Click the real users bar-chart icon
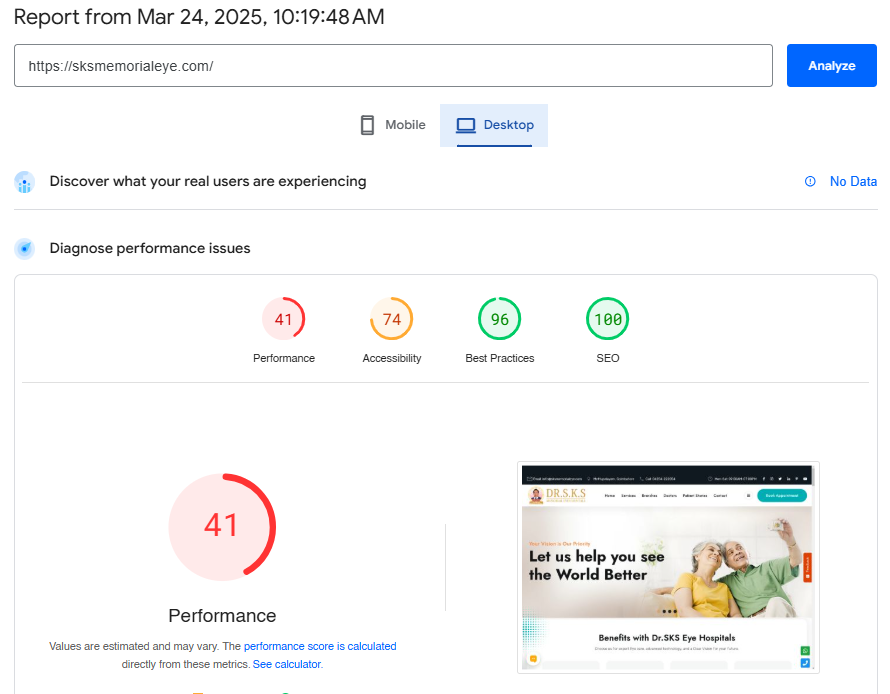890x694 pixels. [24, 182]
